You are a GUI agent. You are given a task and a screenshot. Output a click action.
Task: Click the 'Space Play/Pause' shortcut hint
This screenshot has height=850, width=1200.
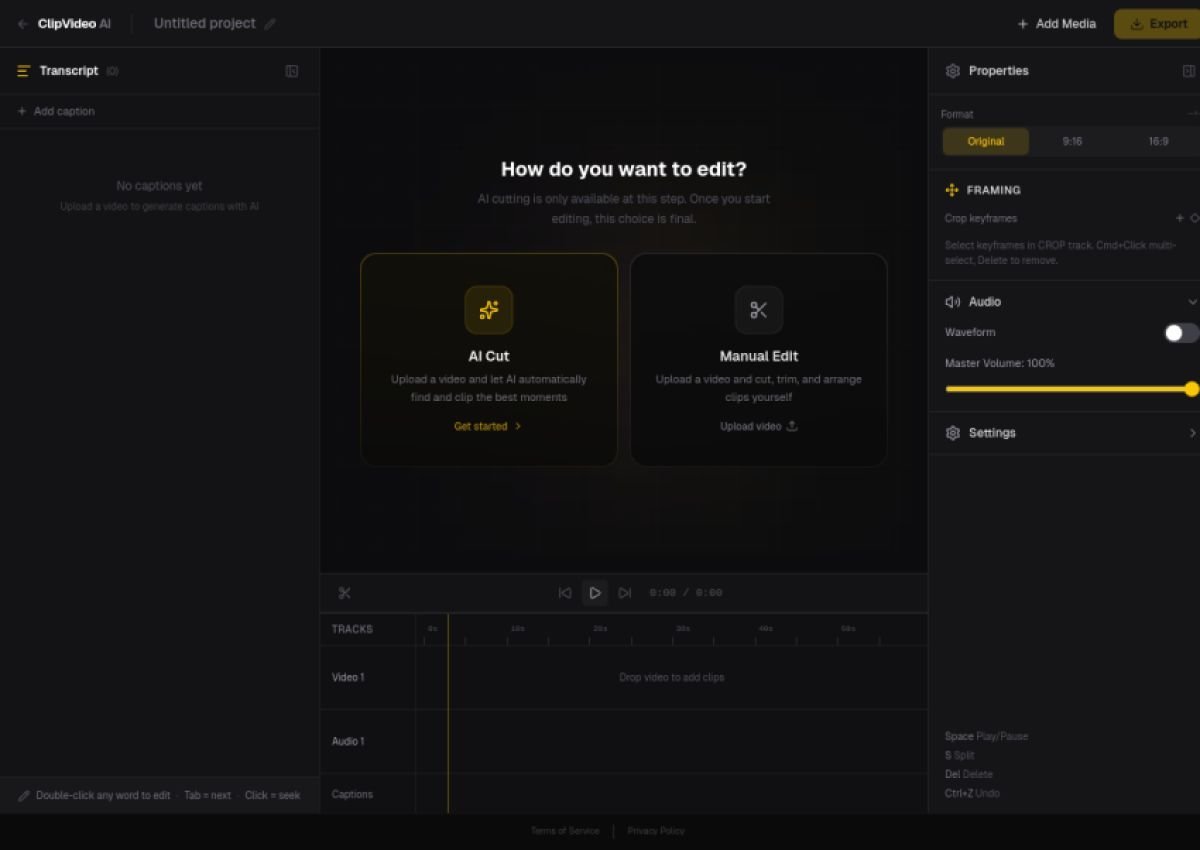[x=986, y=737]
